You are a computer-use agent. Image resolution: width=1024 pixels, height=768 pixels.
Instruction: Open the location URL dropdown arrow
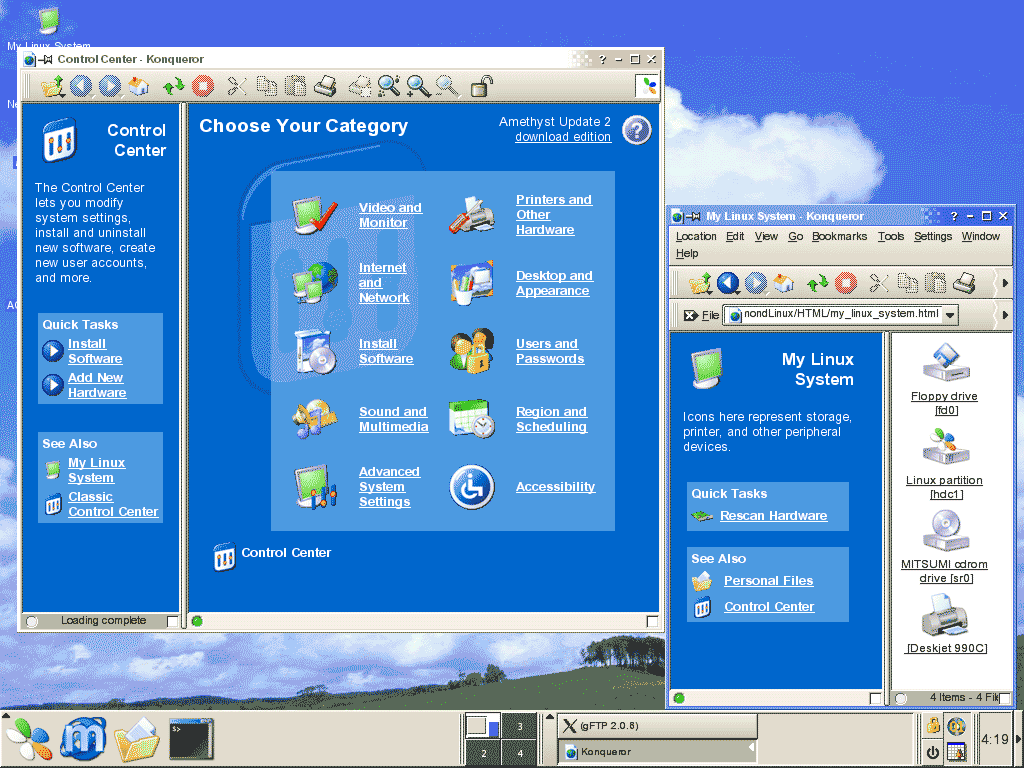pyautogui.click(x=950, y=315)
